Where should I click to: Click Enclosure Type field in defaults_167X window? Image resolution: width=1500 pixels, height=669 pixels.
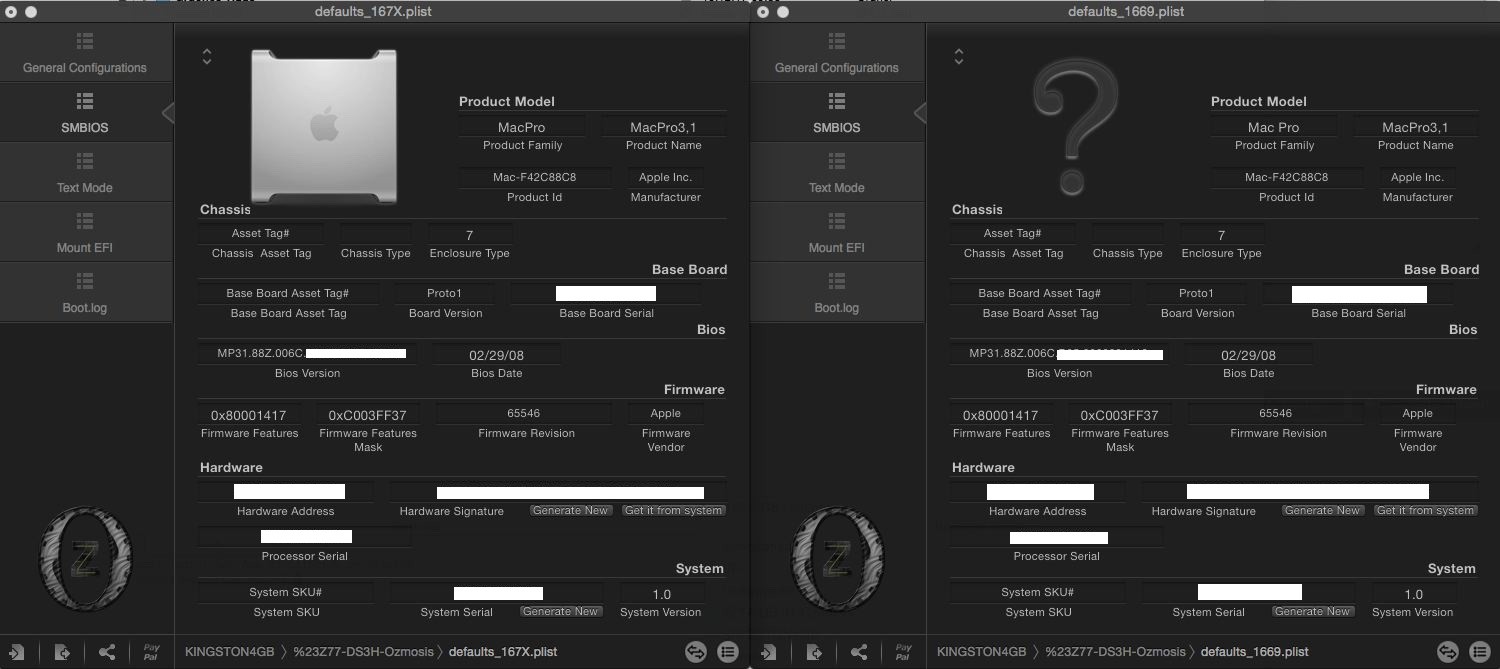(470, 235)
